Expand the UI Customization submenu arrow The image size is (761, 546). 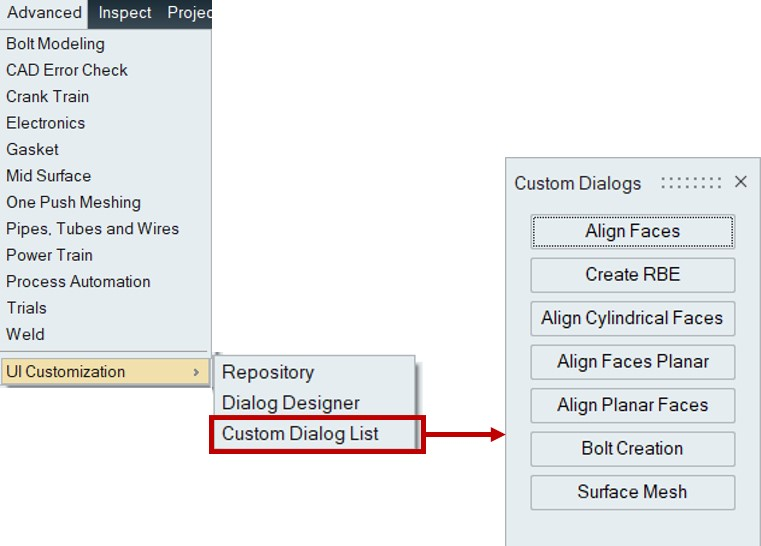tap(195, 372)
